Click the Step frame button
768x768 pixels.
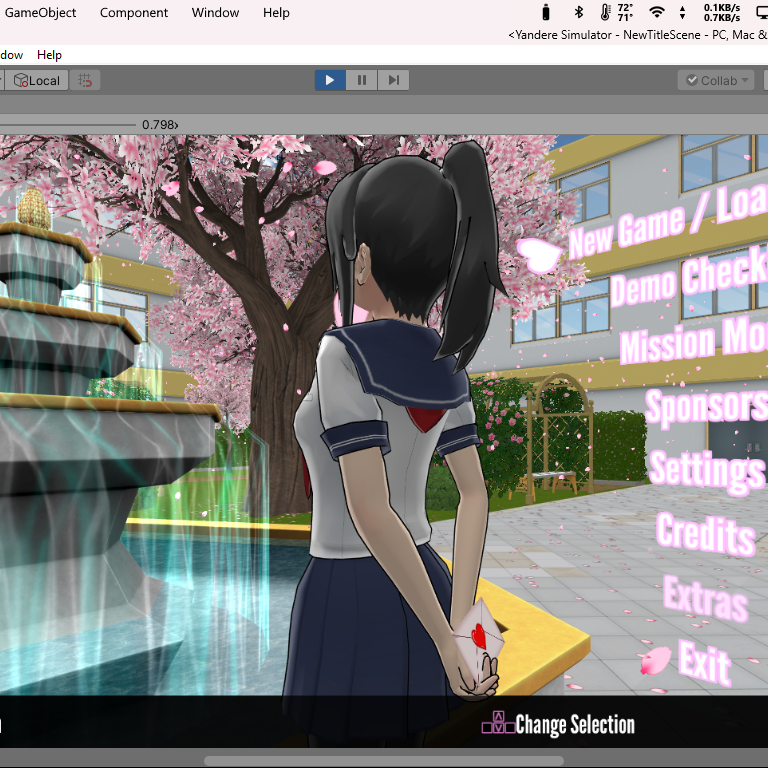[x=394, y=80]
